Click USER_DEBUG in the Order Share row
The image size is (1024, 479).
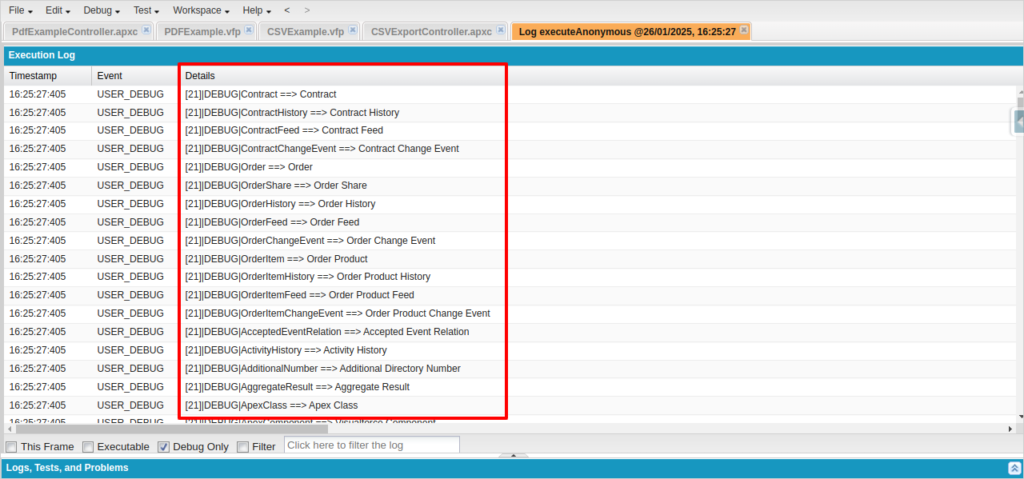[131, 186]
